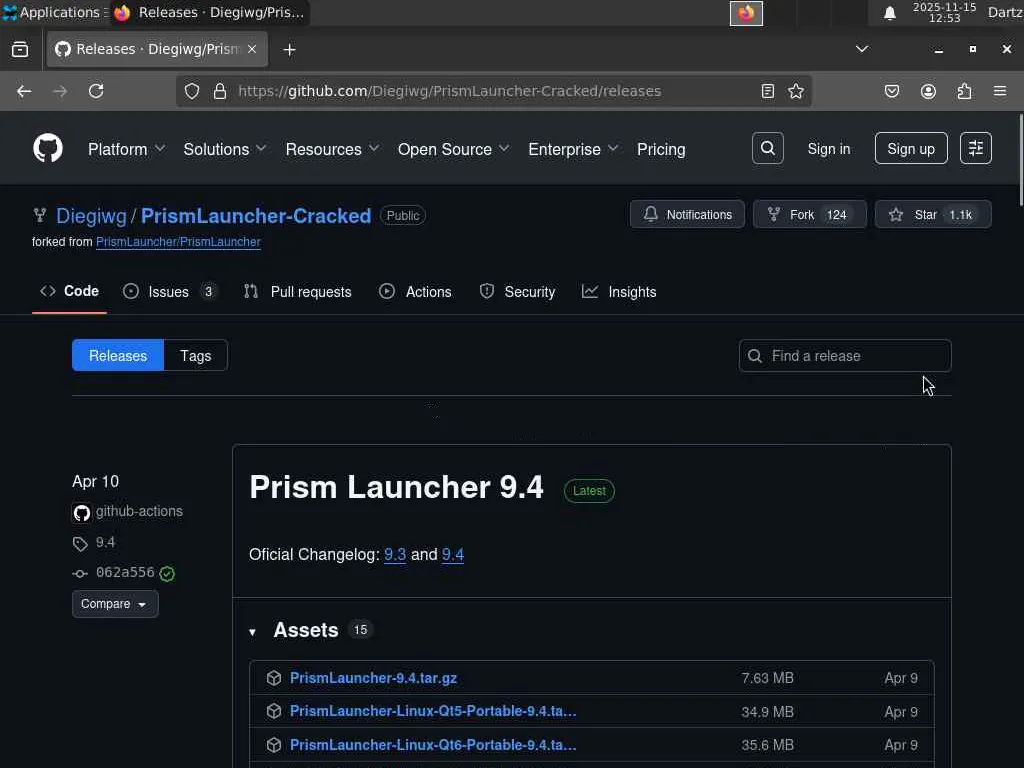This screenshot has width=1024, height=768.
Task: Click the Sign up button
Action: [x=911, y=148]
